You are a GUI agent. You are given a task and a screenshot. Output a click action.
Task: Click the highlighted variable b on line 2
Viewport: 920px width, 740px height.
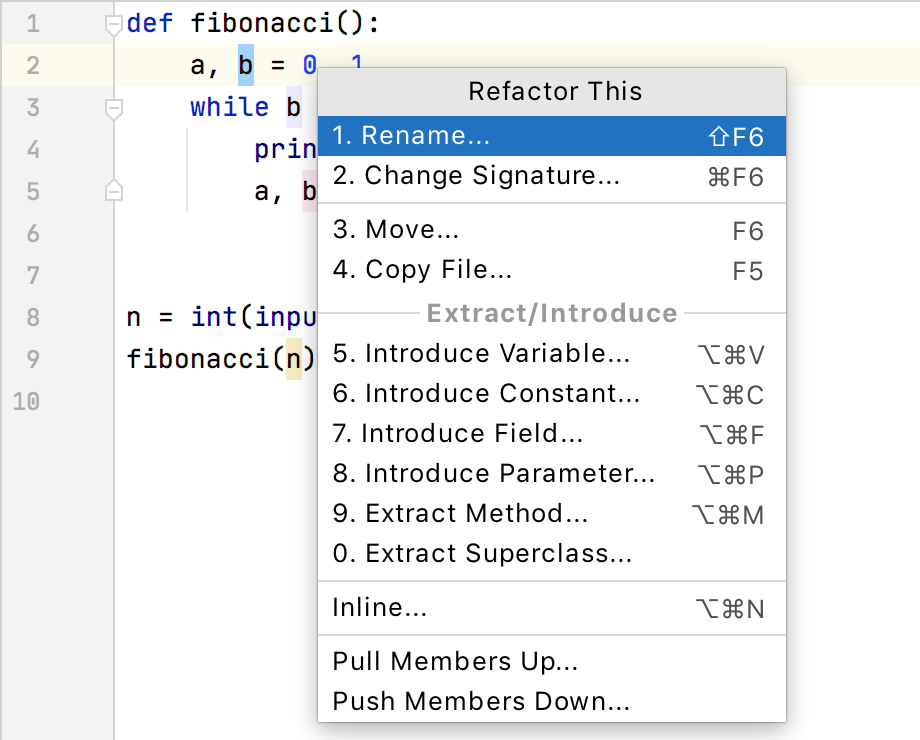[x=246, y=65]
